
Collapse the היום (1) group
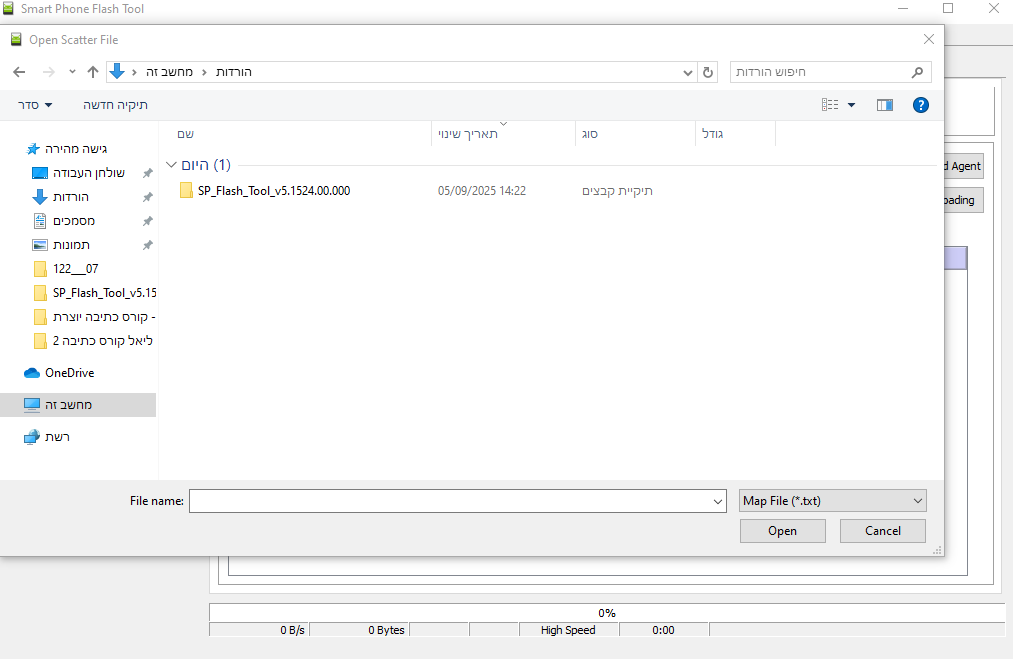point(171,165)
